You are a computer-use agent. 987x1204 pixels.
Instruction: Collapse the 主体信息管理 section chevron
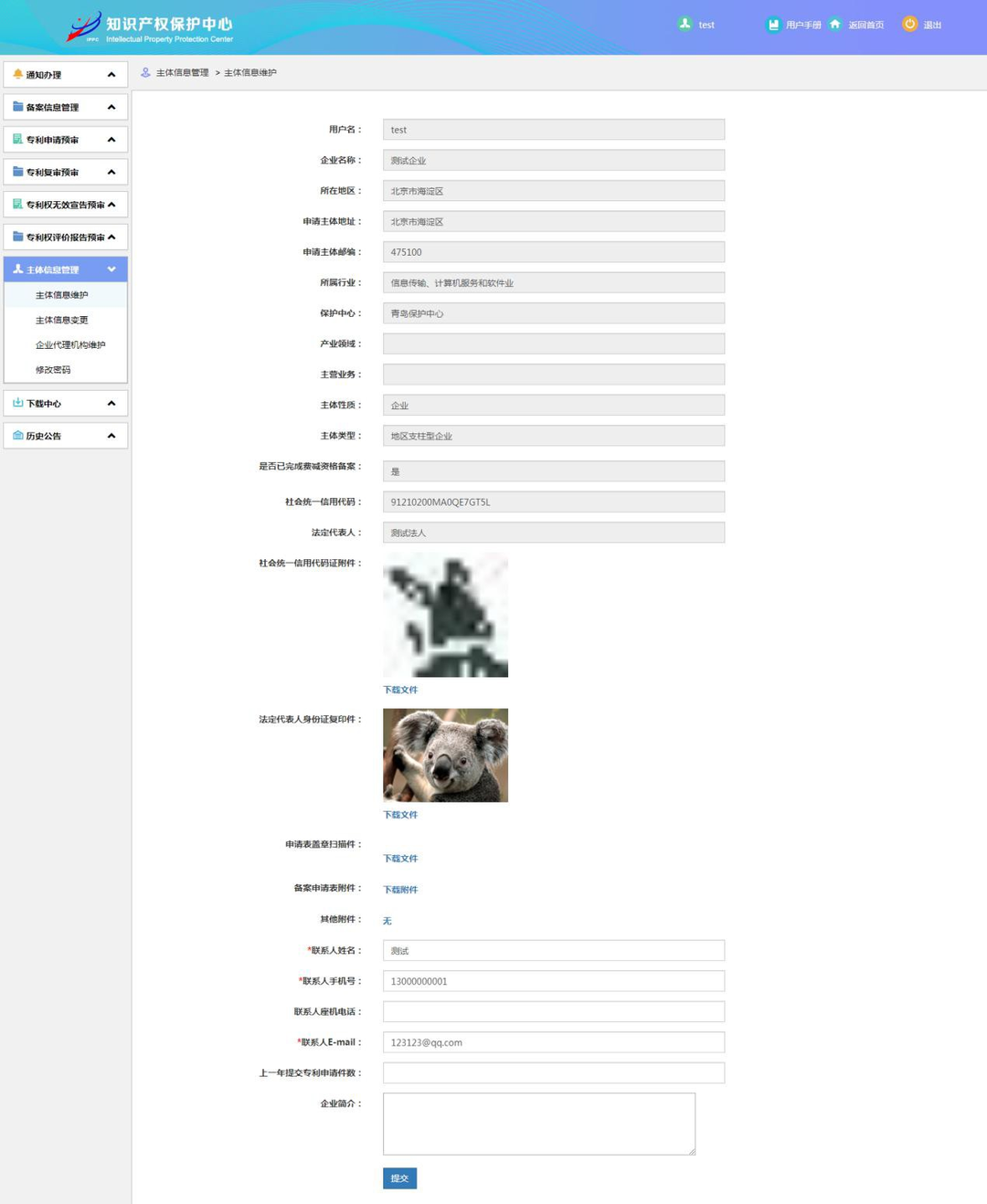[x=111, y=269]
